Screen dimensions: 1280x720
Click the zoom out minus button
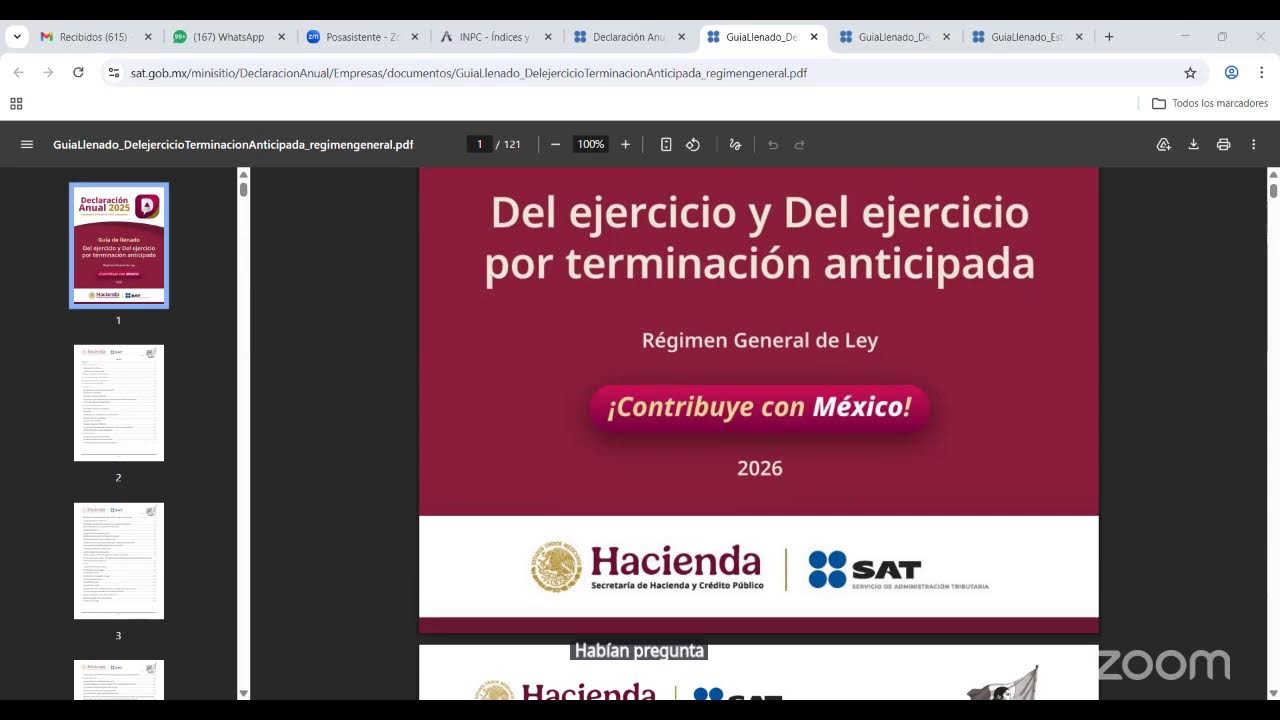click(555, 145)
